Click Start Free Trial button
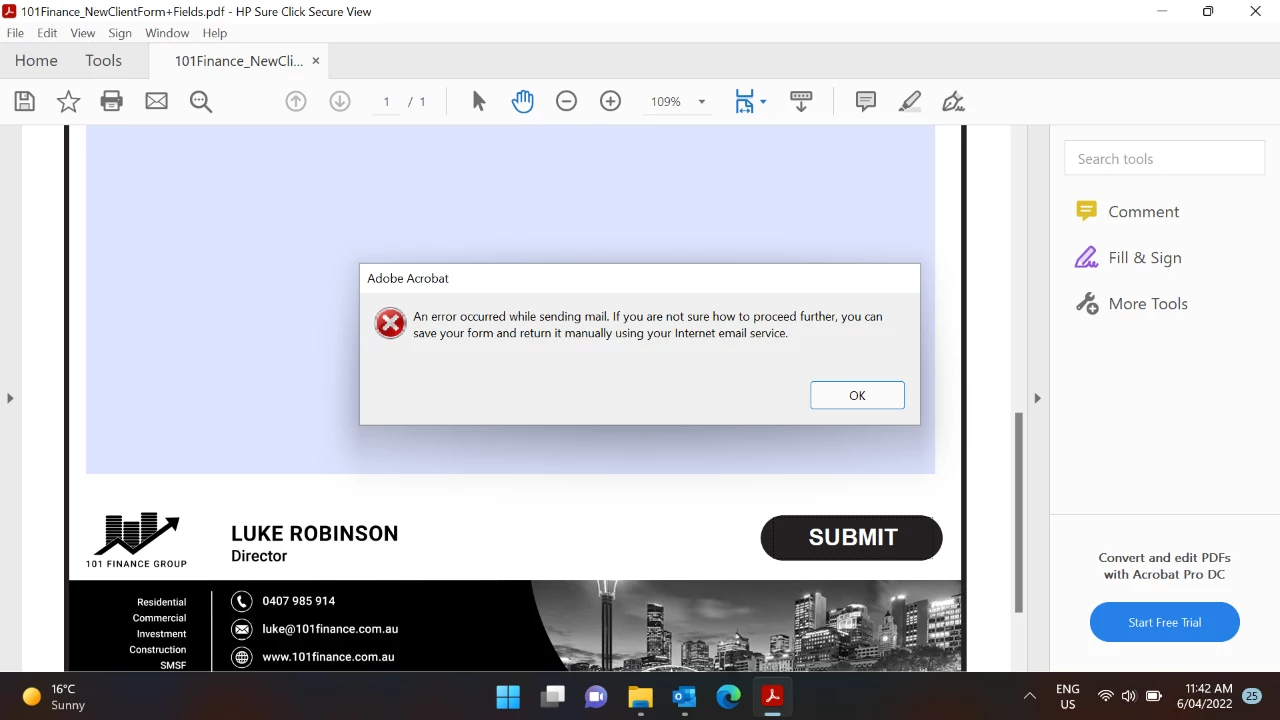 tap(1165, 622)
